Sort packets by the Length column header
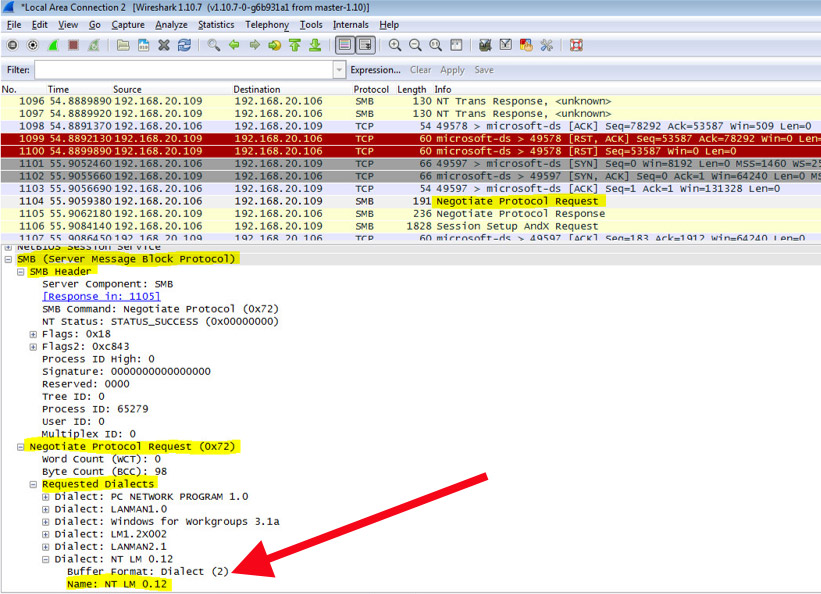The height and width of the screenshot is (594, 821). click(x=412, y=90)
